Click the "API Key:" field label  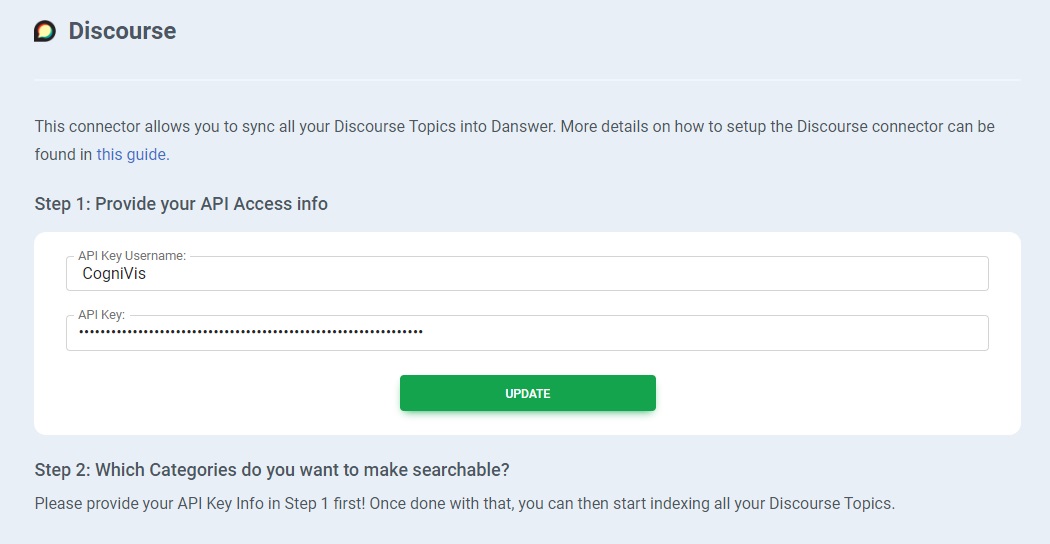[x=101, y=315]
